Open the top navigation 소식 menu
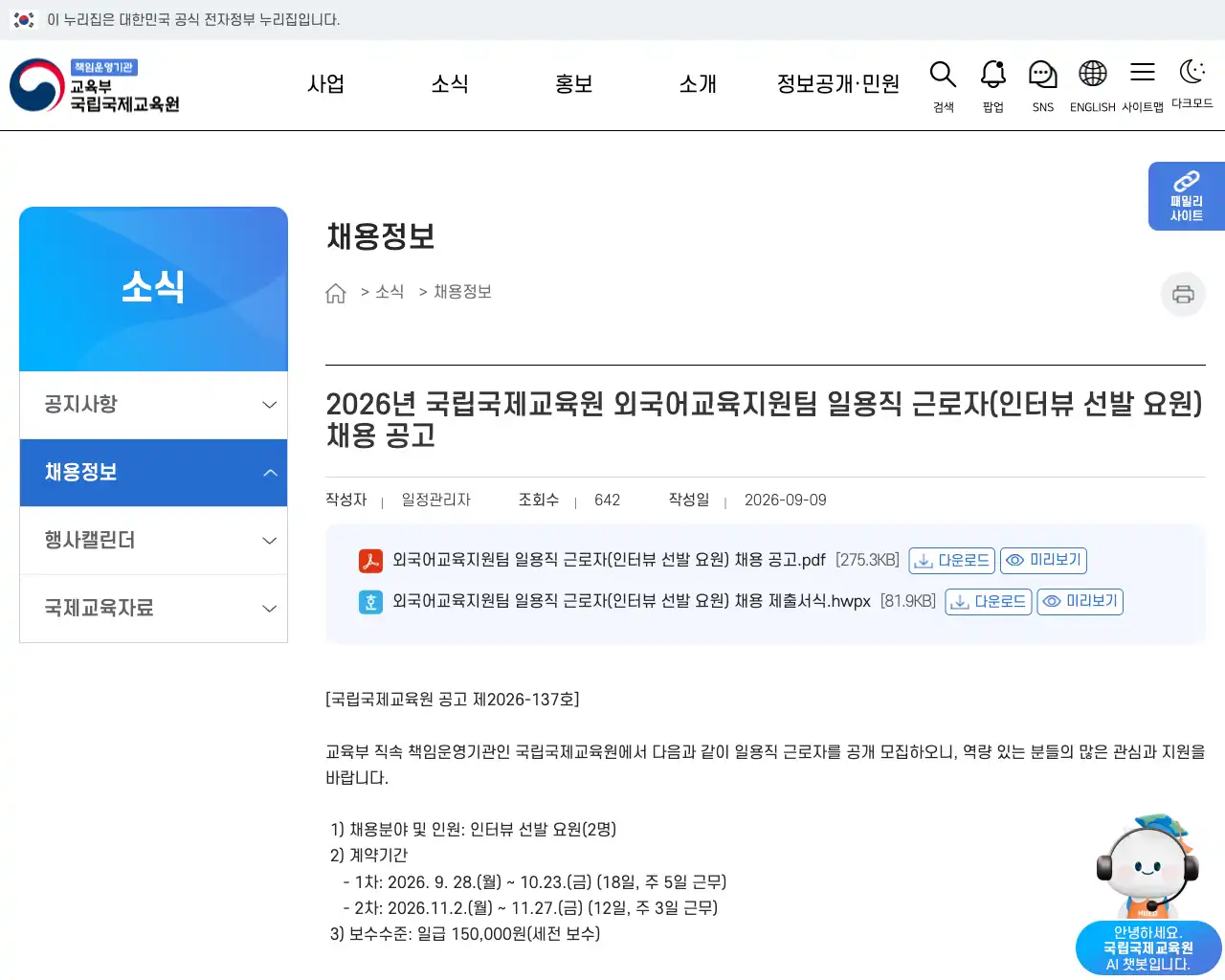Screen dimensions: 1225x980 click(450, 84)
